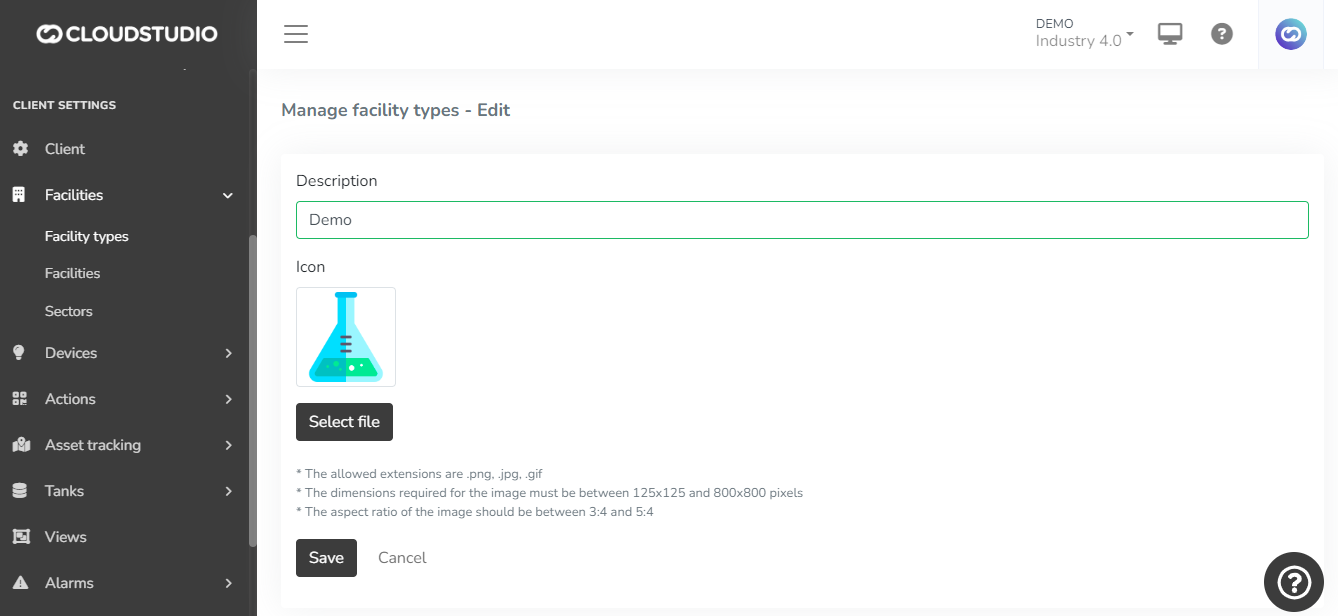Expand the Devices submenu arrow

[228, 353]
